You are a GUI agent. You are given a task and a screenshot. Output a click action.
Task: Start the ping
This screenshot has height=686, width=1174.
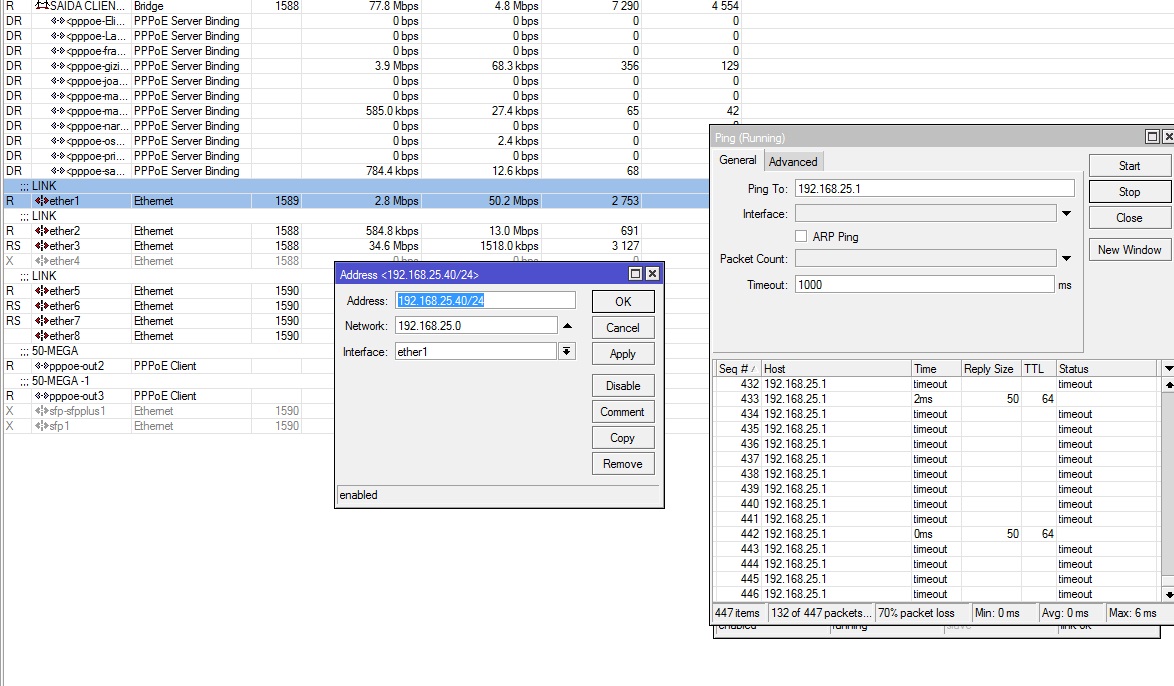click(x=1129, y=166)
